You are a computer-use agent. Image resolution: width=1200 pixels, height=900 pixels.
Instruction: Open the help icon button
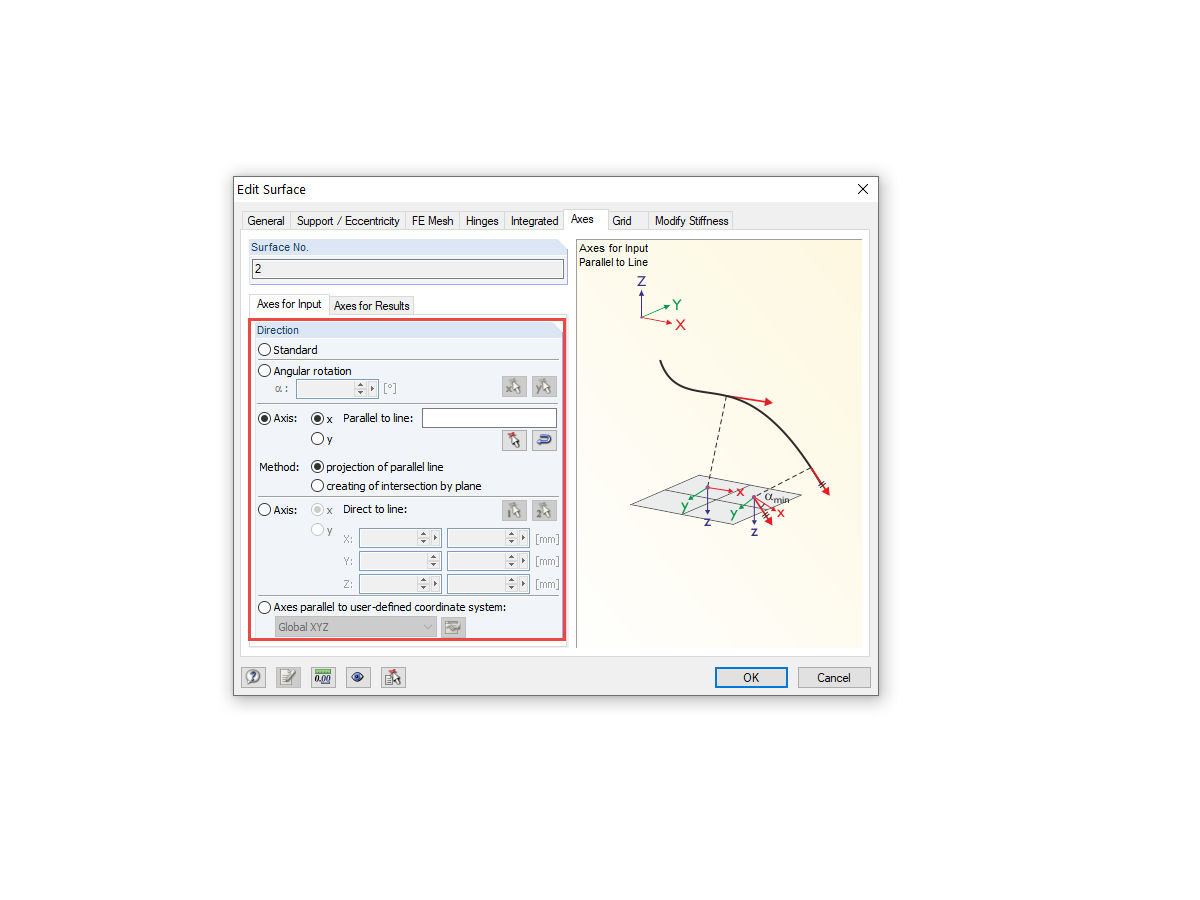click(253, 677)
